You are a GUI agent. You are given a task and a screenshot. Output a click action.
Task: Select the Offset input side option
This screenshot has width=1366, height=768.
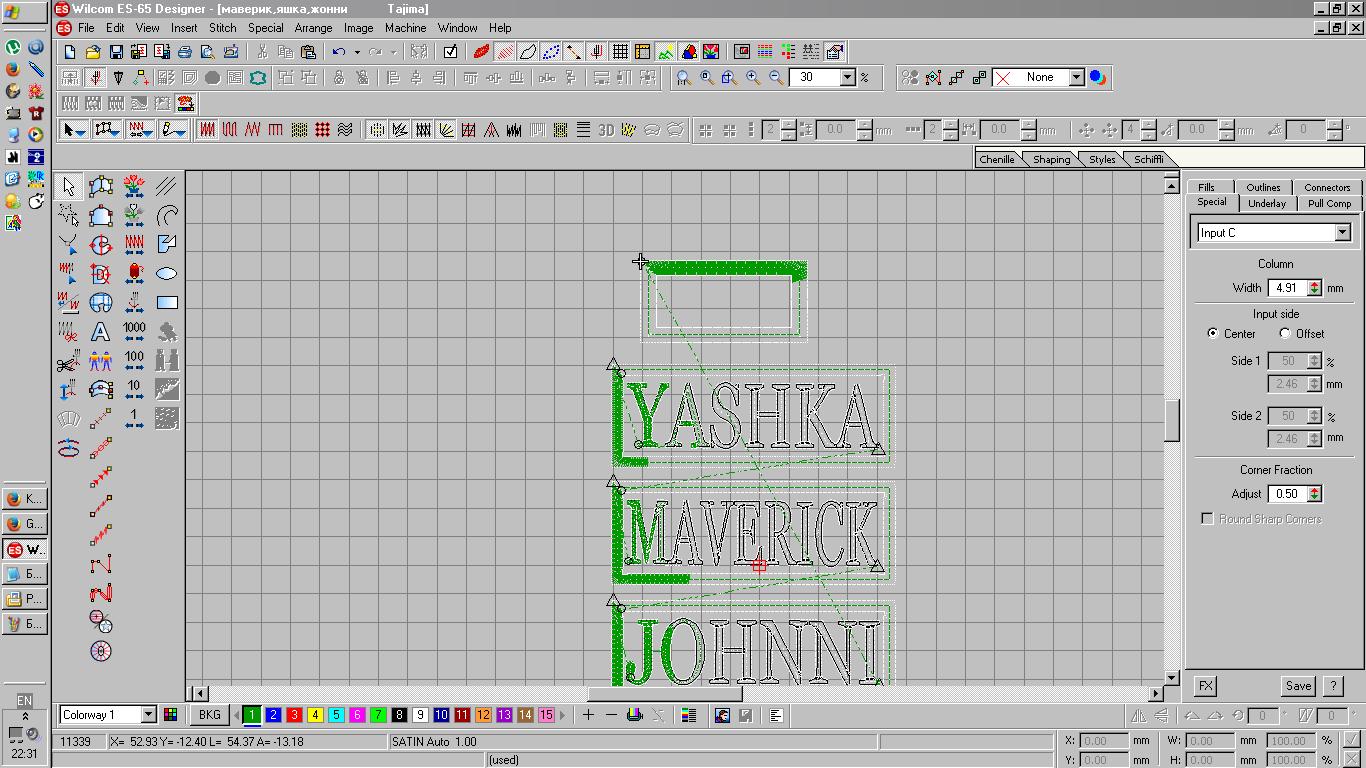(1285, 334)
